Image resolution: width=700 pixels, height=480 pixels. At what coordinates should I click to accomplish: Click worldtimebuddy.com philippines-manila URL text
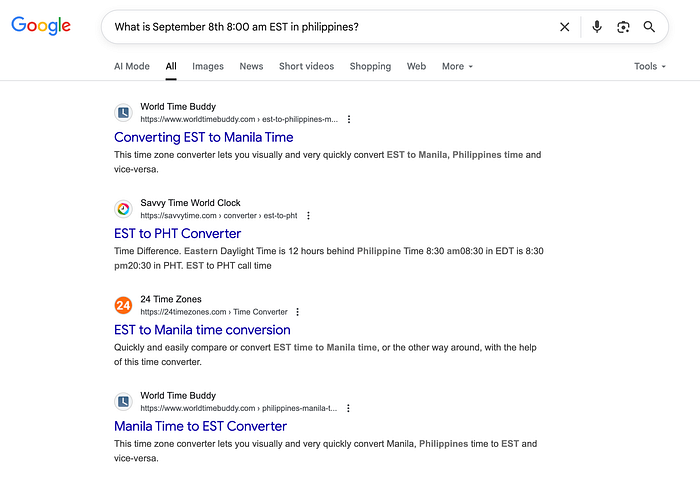(238, 408)
